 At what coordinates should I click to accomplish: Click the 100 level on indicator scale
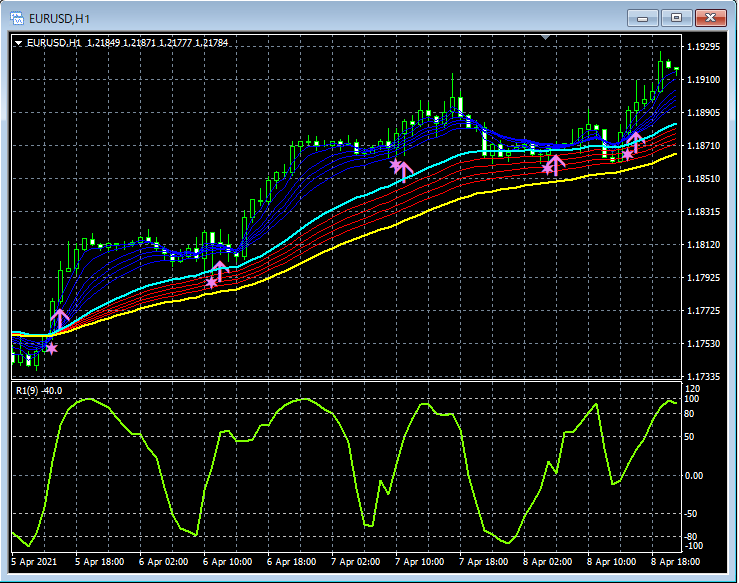(x=690, y=399)
